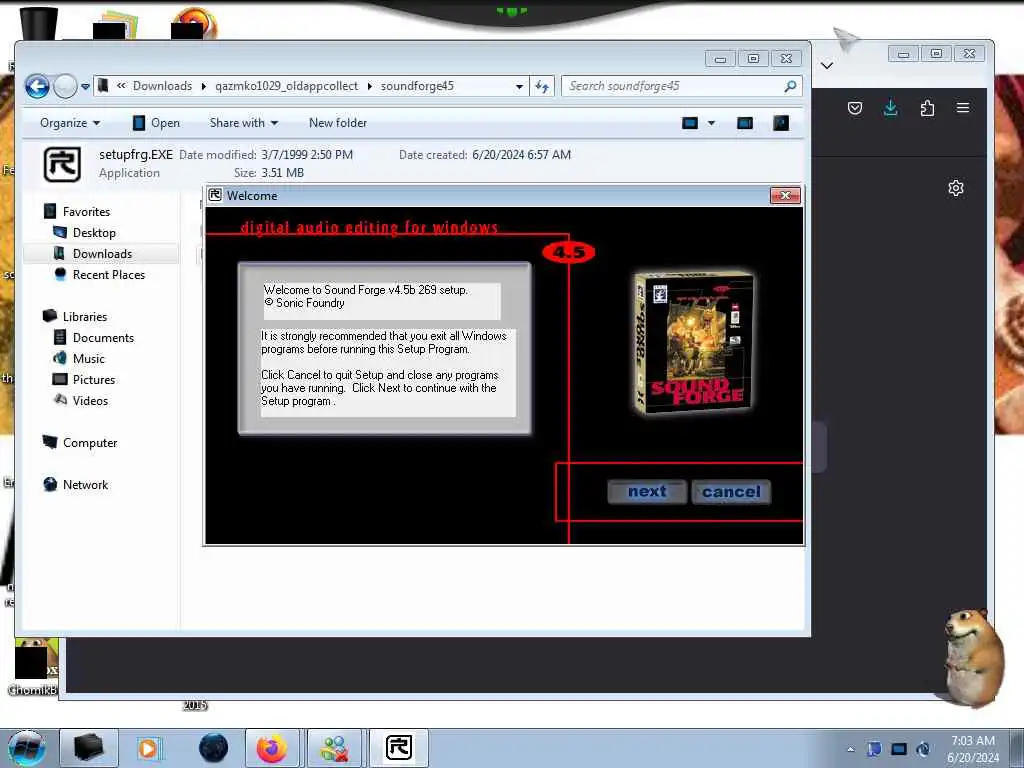Click Downloads in the address breadcrumb
Image resolution: width=1024 pixels, height=768 pixels.
coord(162,86)
